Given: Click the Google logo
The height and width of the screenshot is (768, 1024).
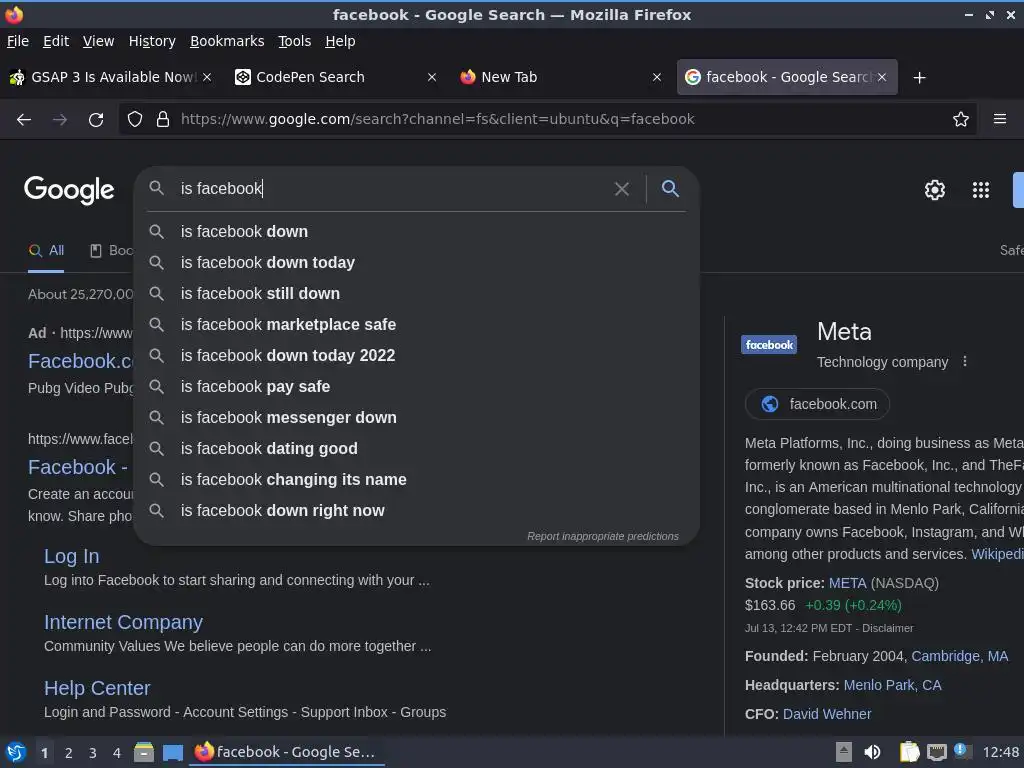Looking at the screenshot, I should (69, 190).
